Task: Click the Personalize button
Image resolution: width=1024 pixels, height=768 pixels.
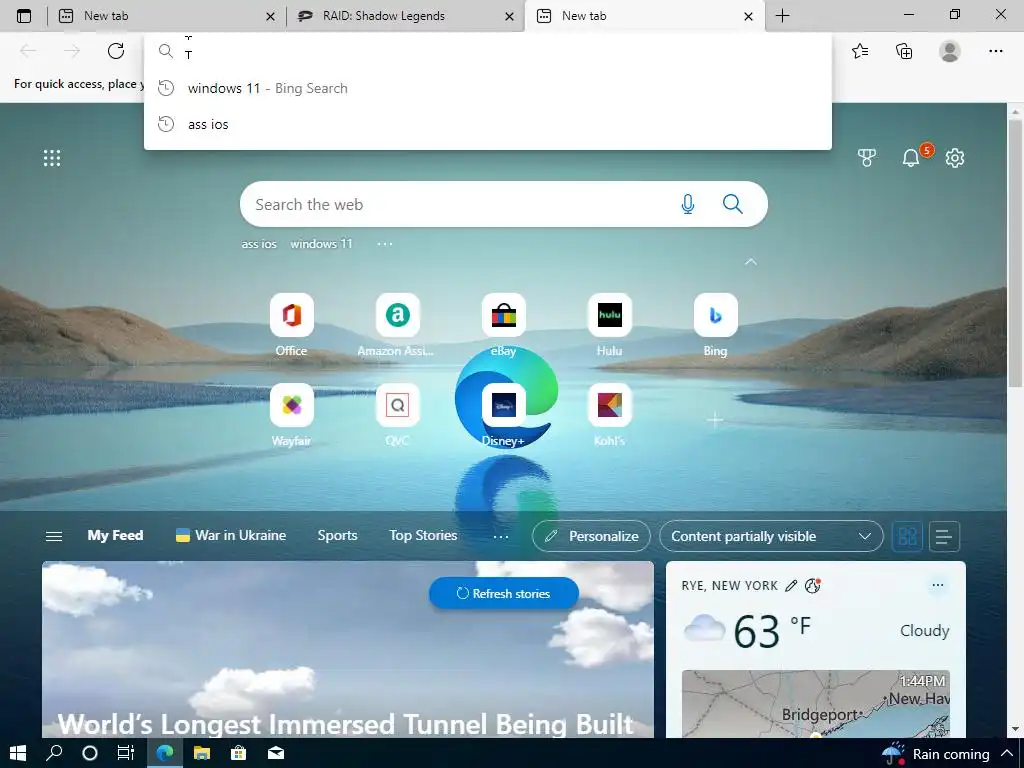Action: tap(591, 536)
